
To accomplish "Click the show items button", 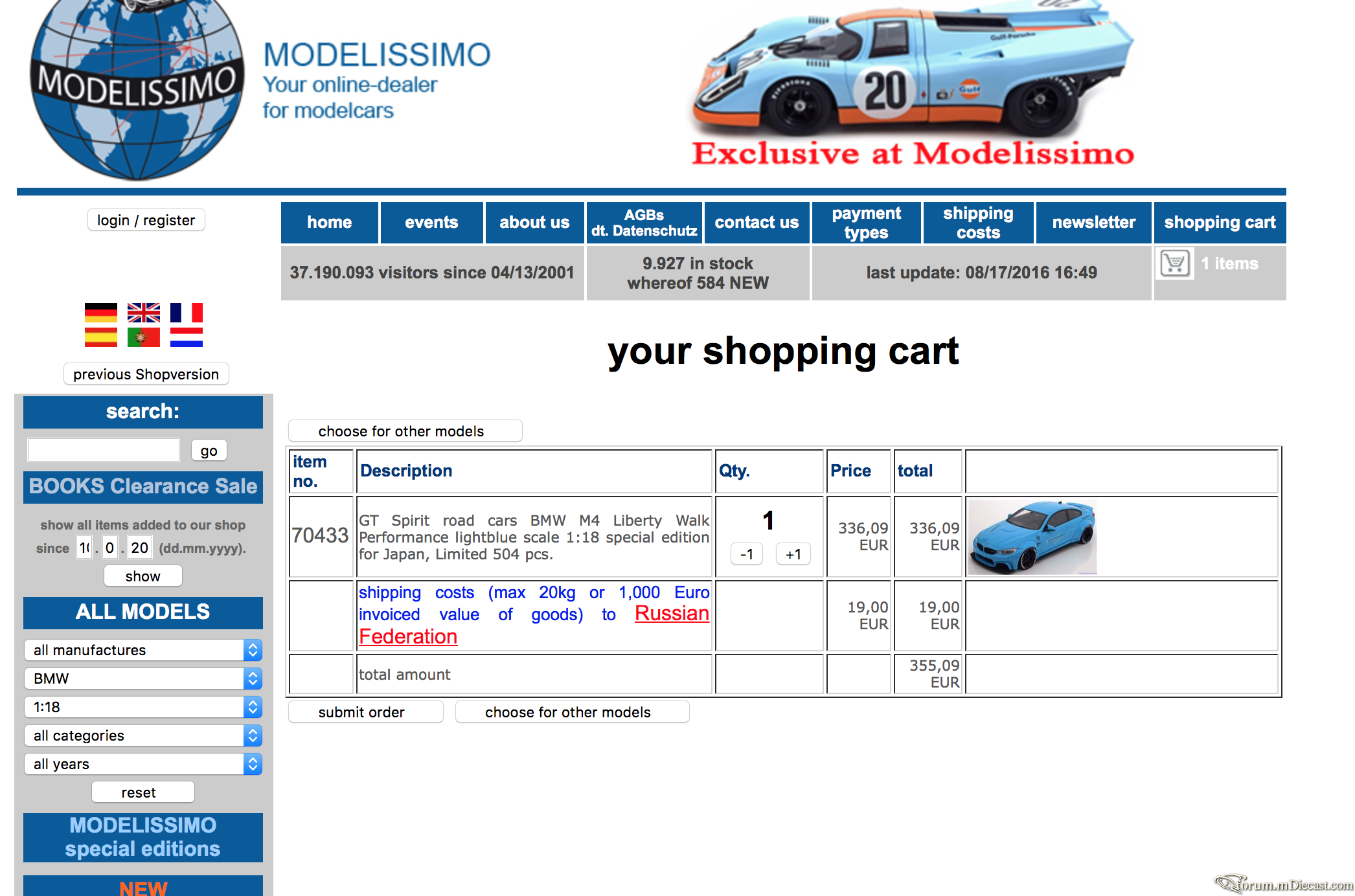I will [x=143, y=576].
